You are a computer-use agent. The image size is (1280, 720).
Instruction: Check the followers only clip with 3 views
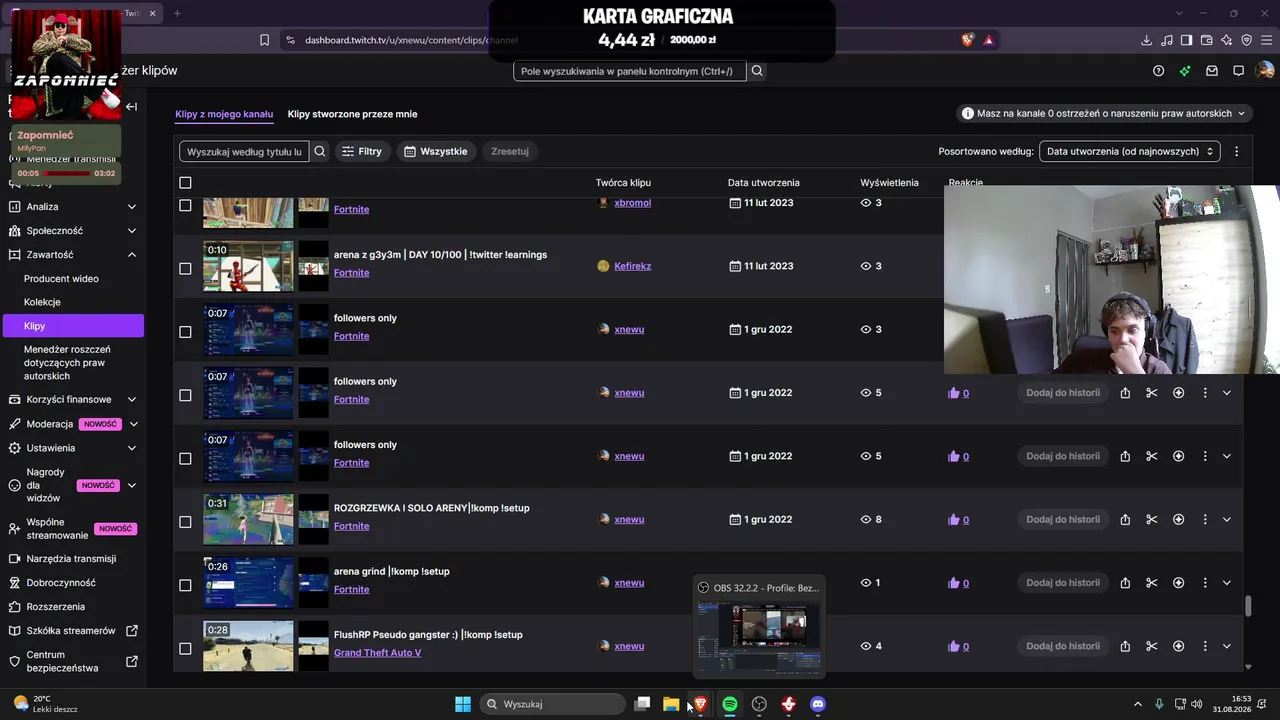pos(185,331)
